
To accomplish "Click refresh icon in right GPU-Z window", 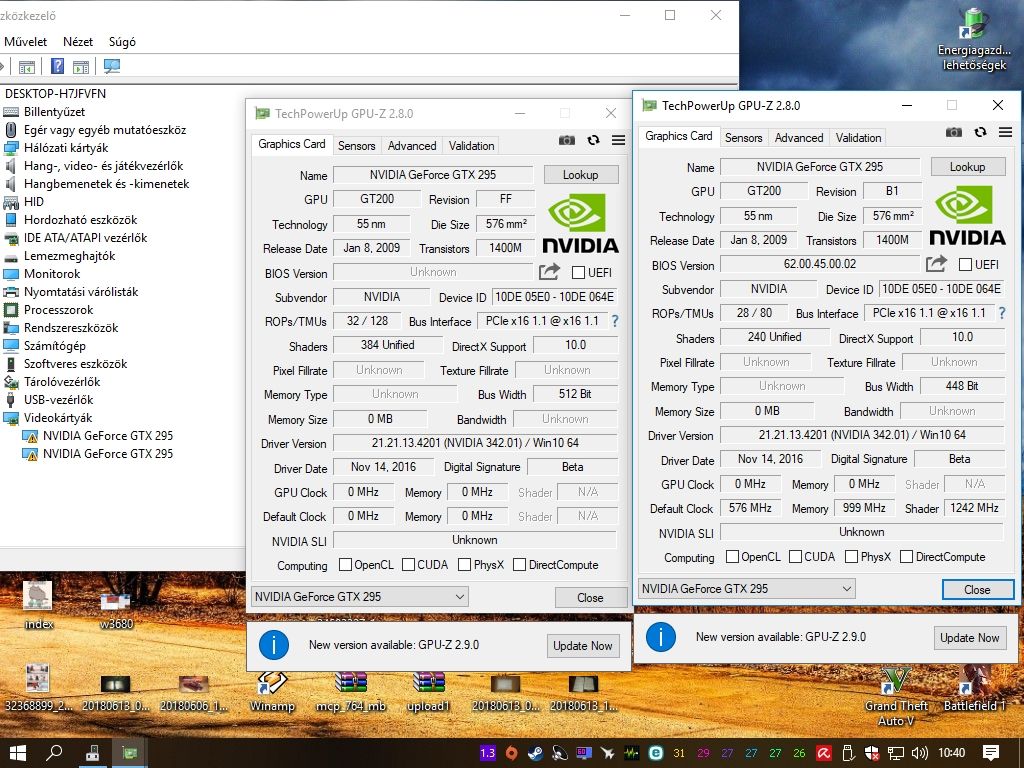I will 980,133.
